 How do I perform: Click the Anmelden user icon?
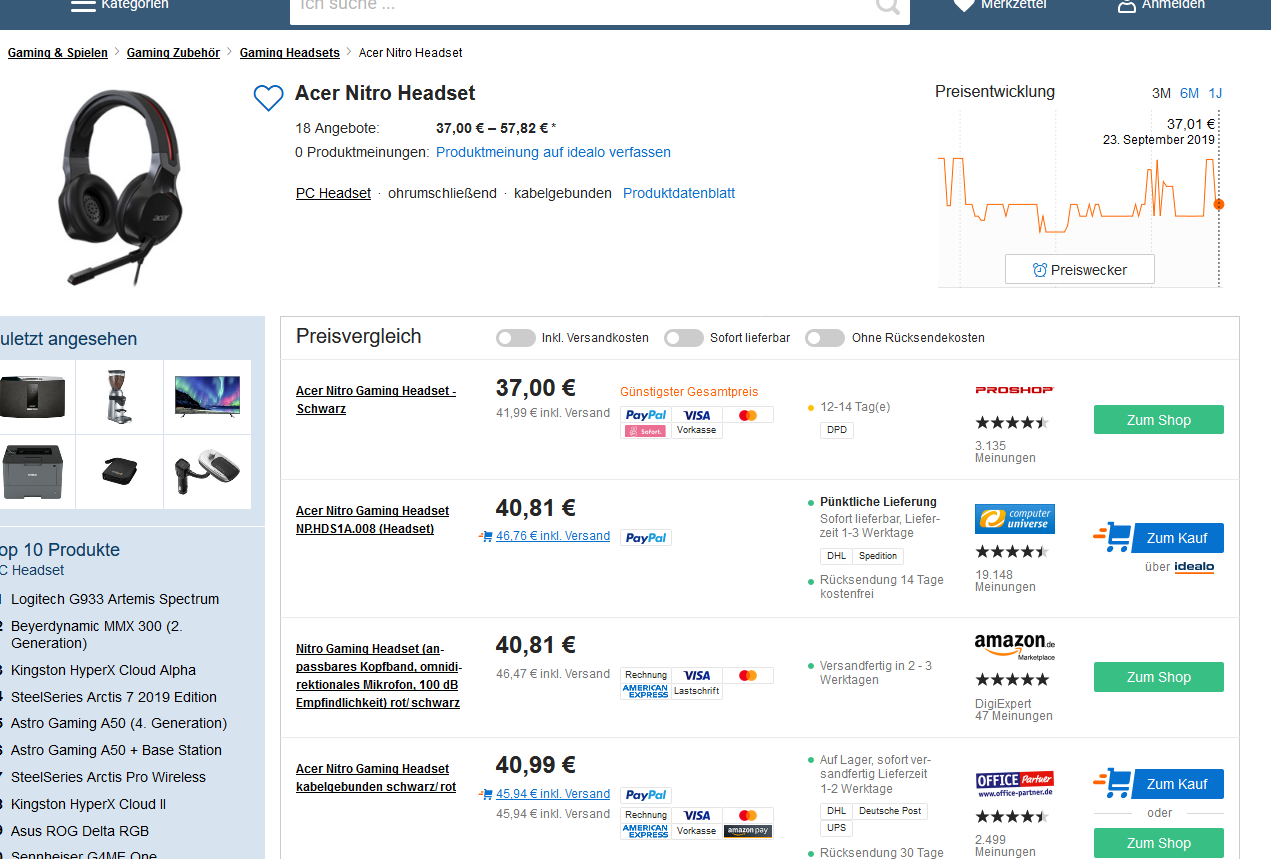point(1126,5)
